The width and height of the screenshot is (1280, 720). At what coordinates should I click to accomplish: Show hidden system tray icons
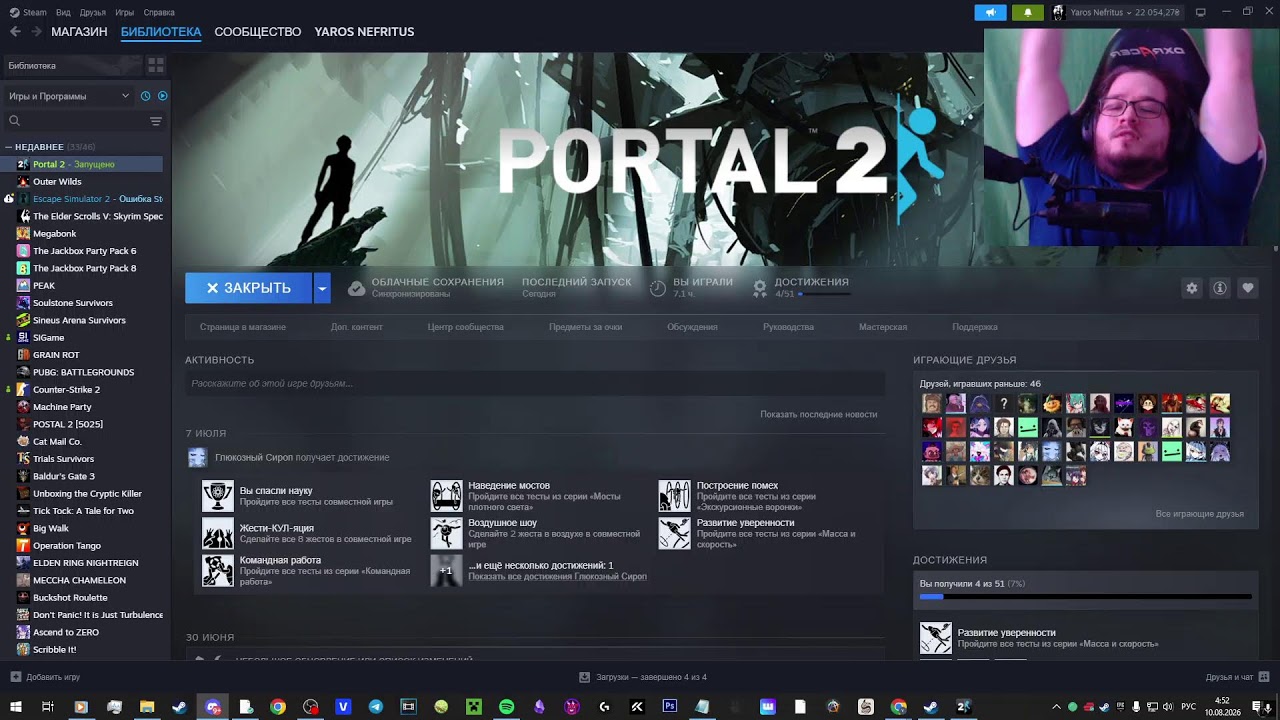pyautogui.click(x=1056, y=707)
